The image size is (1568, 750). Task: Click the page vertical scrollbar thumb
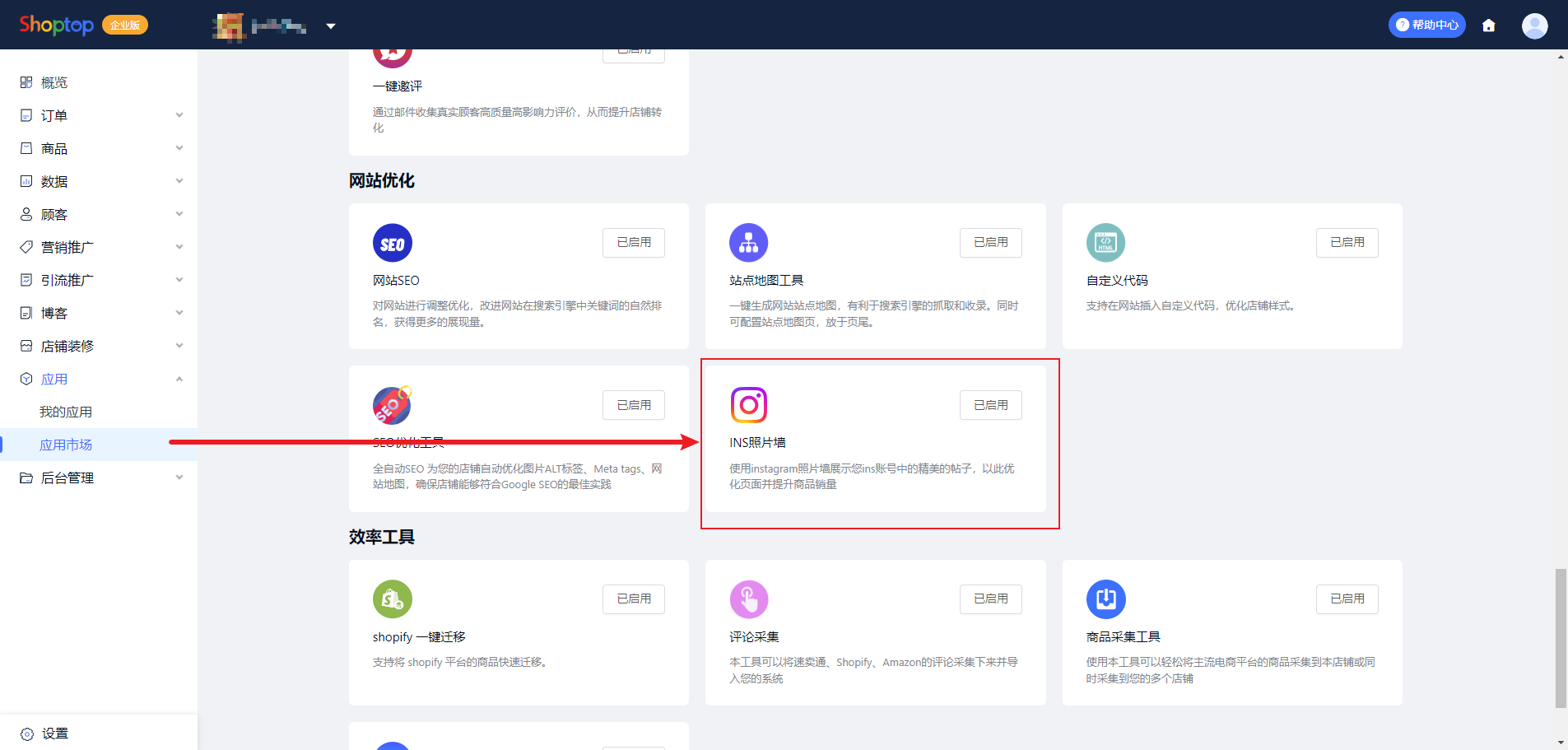(1561, 638)
